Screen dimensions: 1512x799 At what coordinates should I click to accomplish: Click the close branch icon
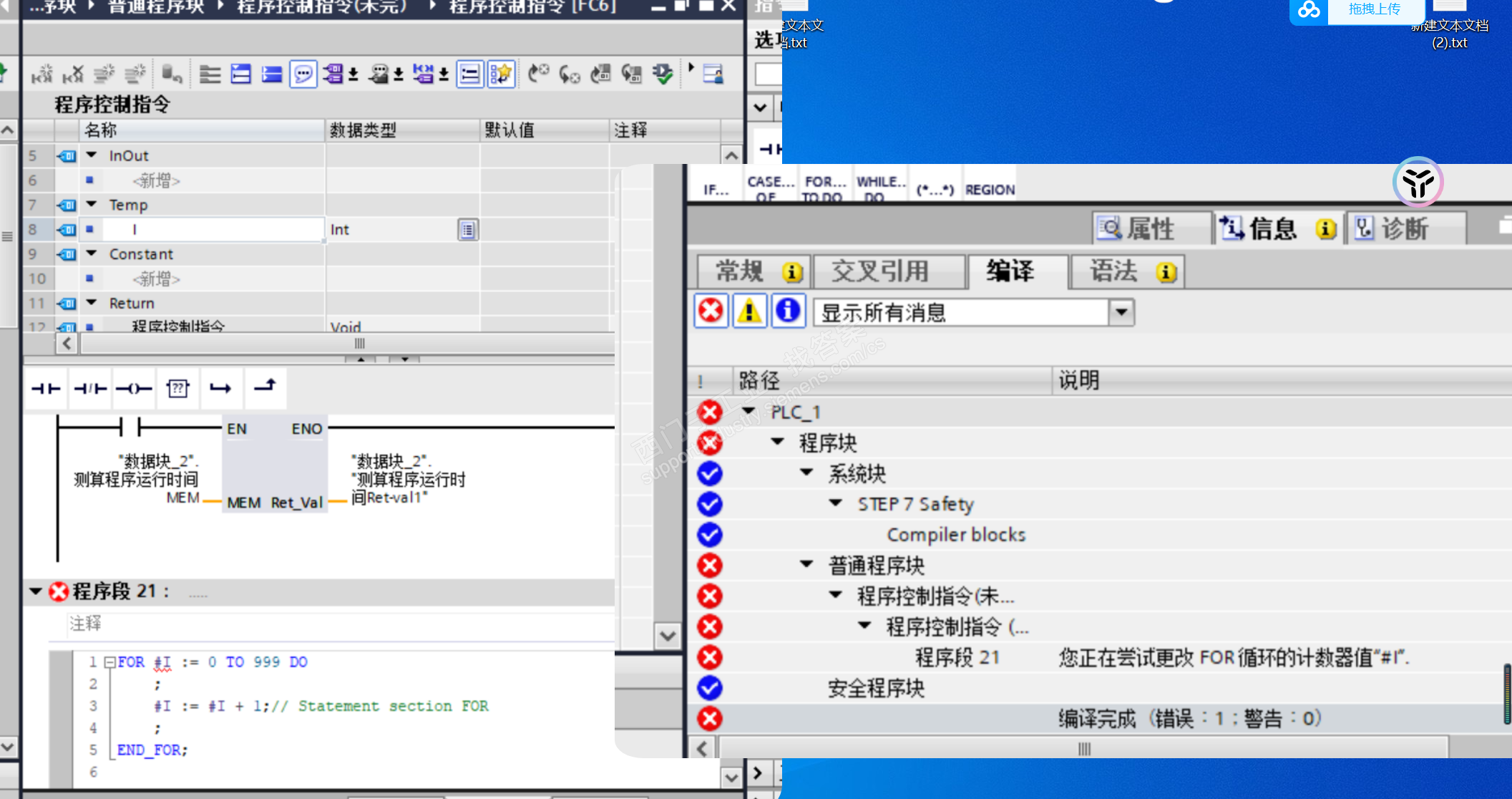(x=265, y=387)
